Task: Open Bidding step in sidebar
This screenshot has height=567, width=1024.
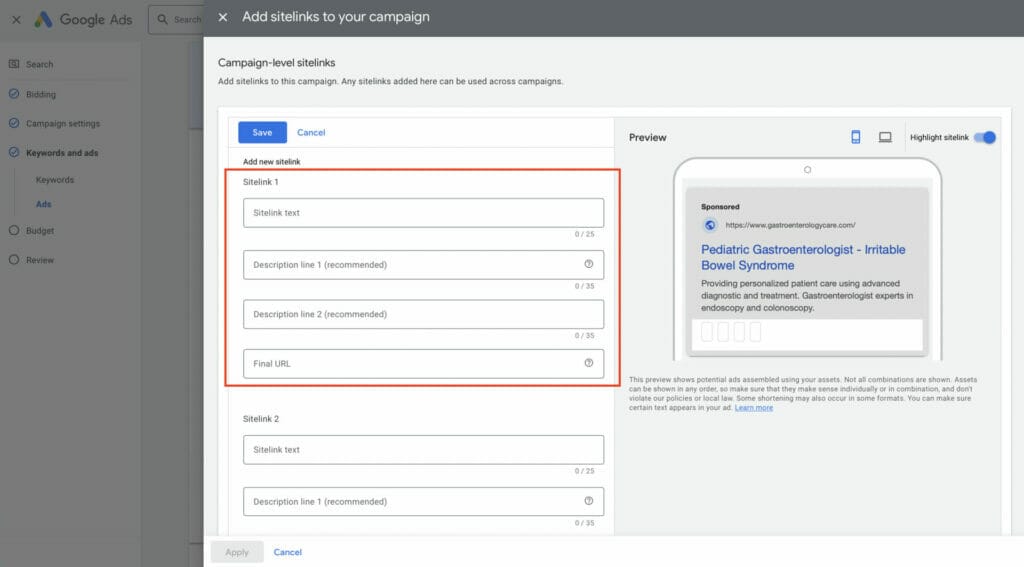Action: pos(40,95)
